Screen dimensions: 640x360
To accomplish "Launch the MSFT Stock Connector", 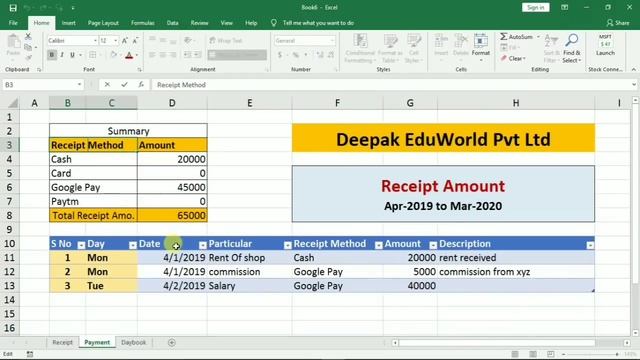I will [x=605, y=45].
